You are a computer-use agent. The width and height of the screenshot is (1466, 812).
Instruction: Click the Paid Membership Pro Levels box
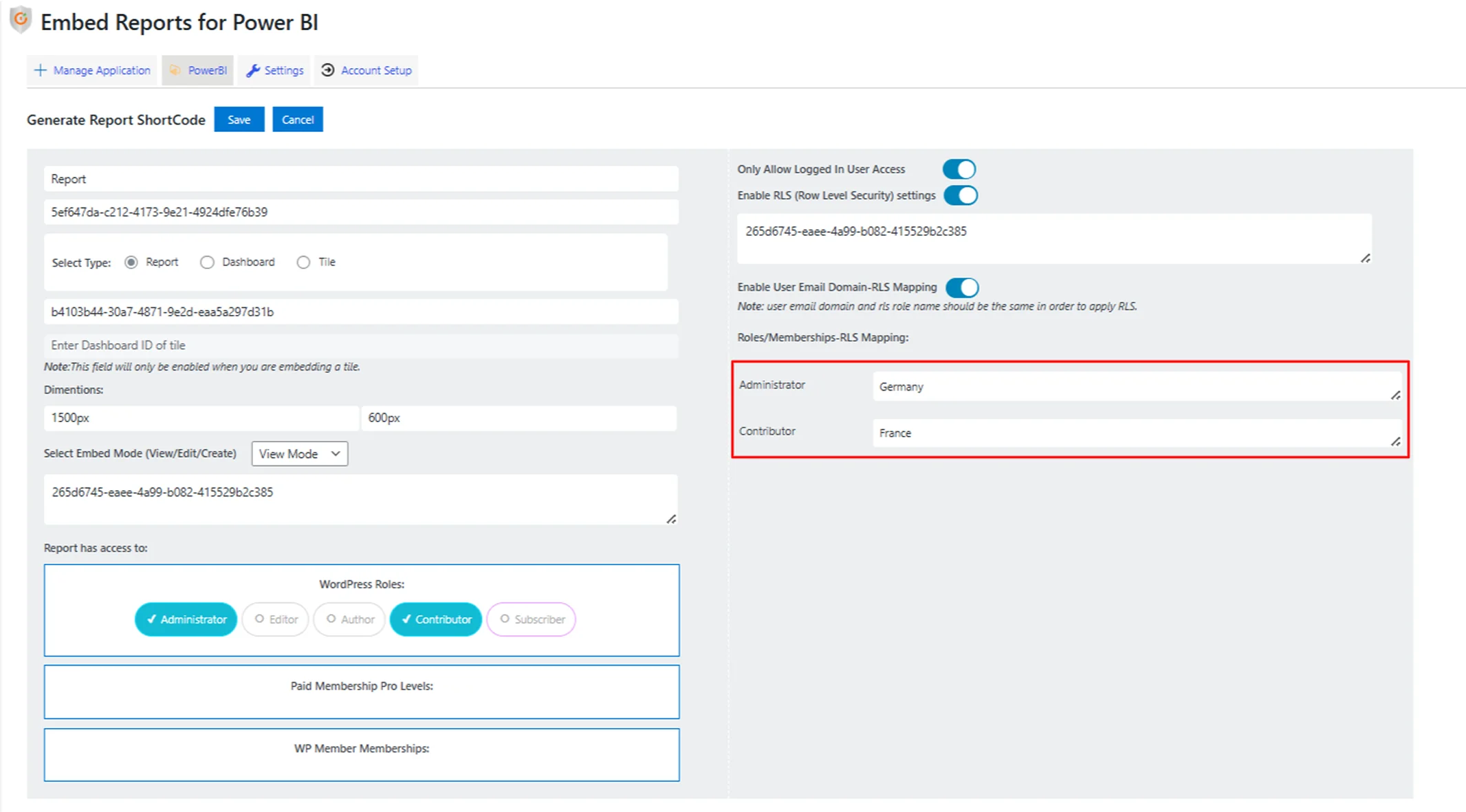(362, 692)
